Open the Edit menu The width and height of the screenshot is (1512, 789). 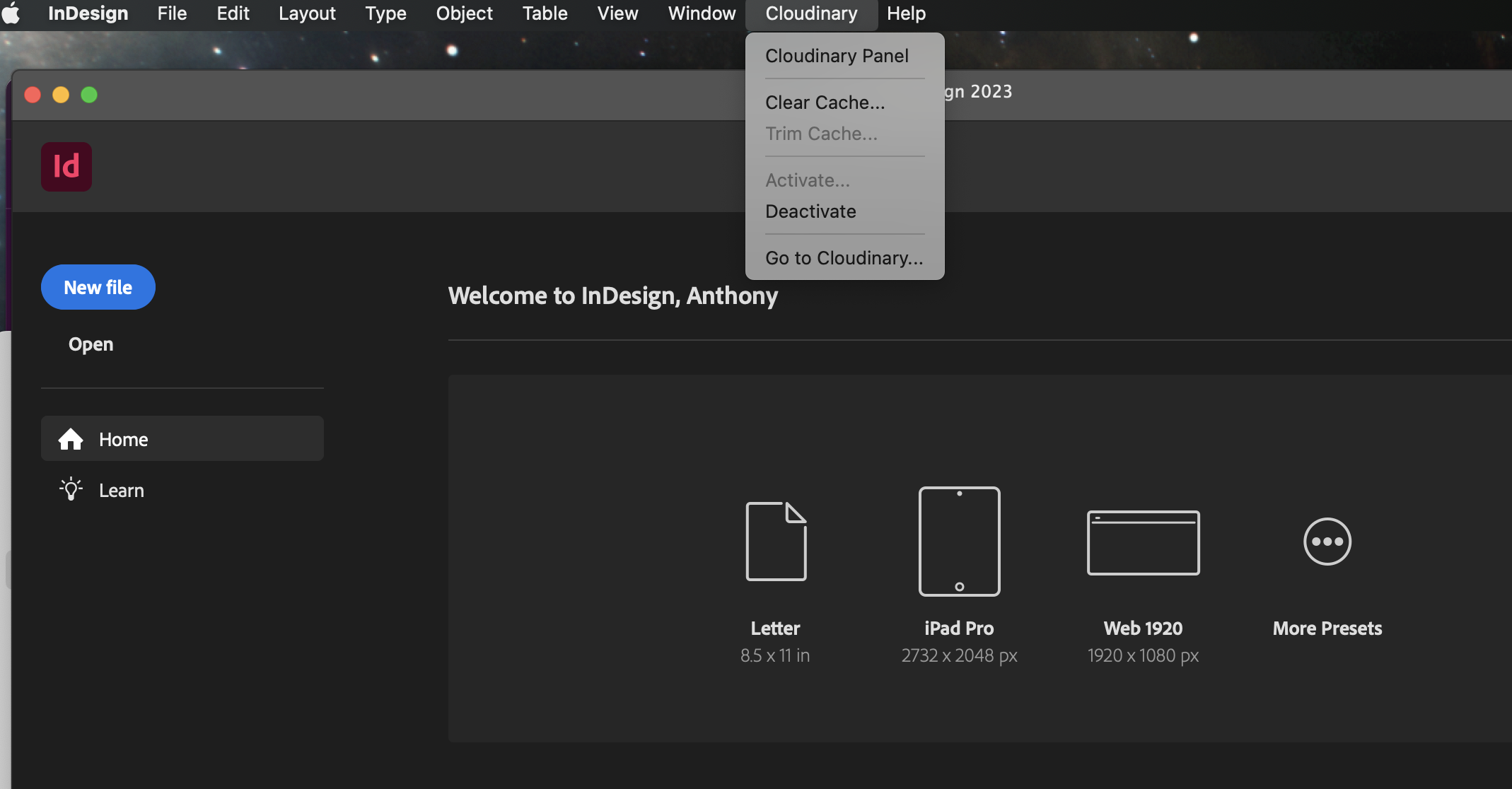pyautogui.click(x=233, y=13)
